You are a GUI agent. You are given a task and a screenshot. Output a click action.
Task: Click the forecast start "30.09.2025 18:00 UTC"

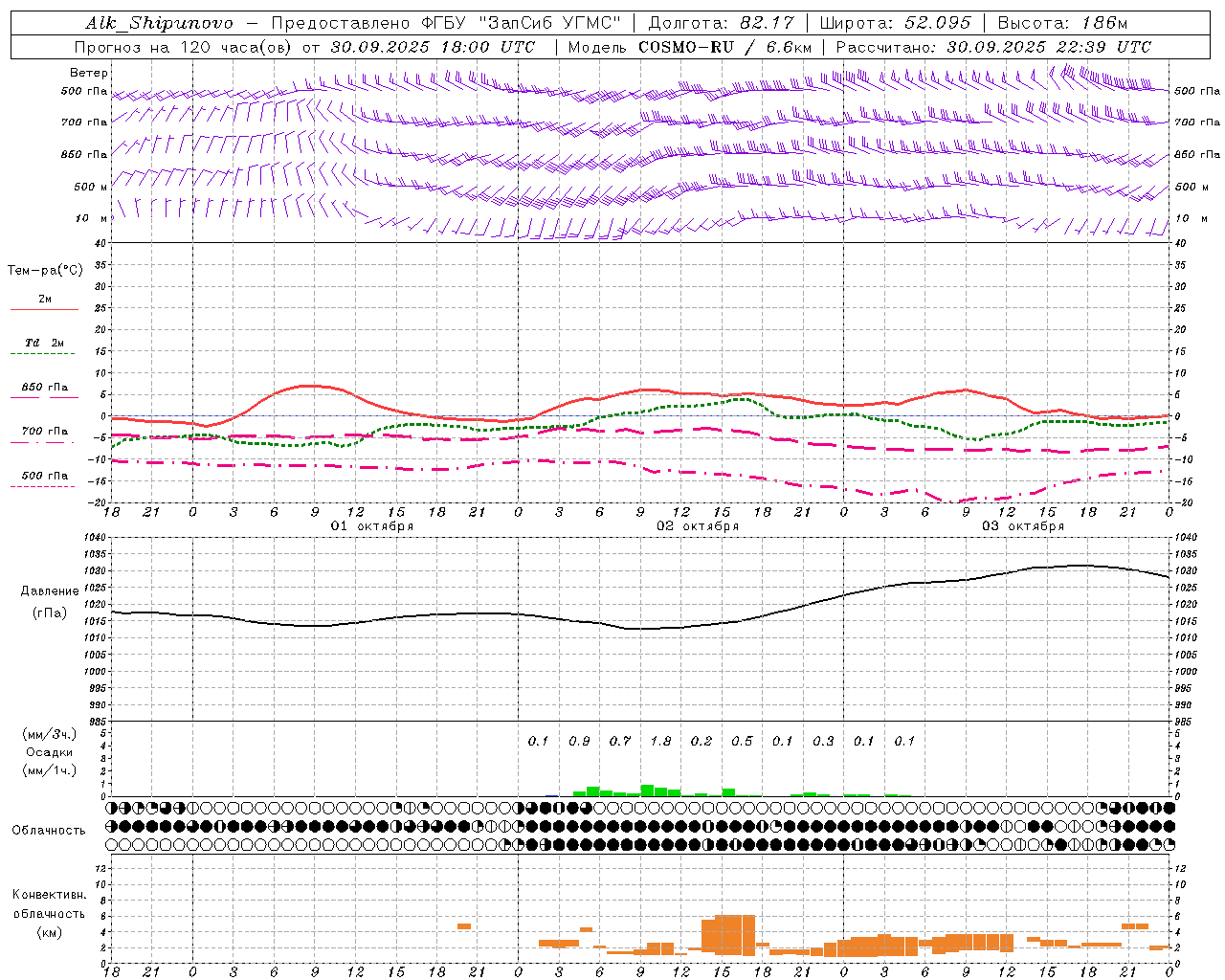[x=433, y=47]
